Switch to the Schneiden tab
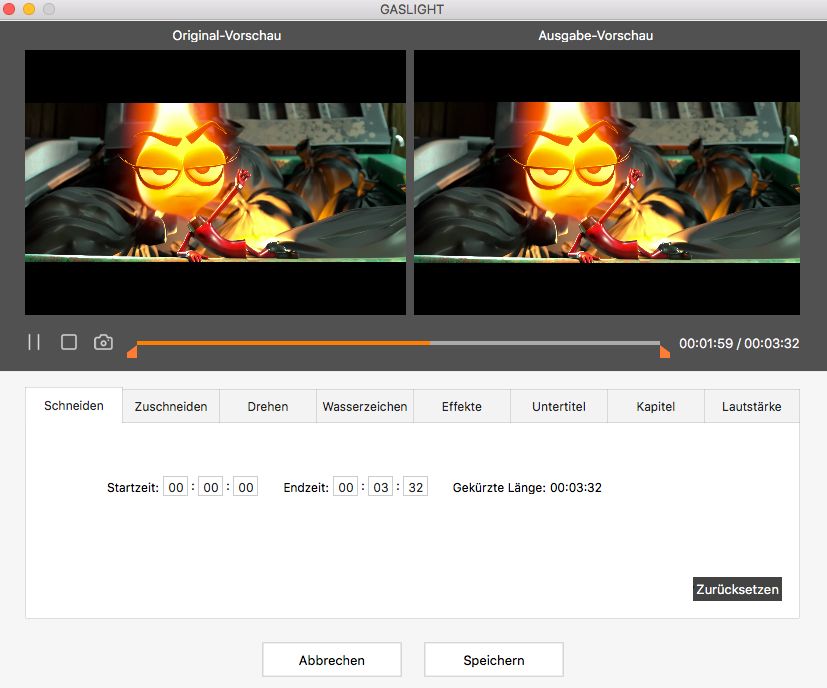Viewport: 827px width, 688px height. pos(74,406)
